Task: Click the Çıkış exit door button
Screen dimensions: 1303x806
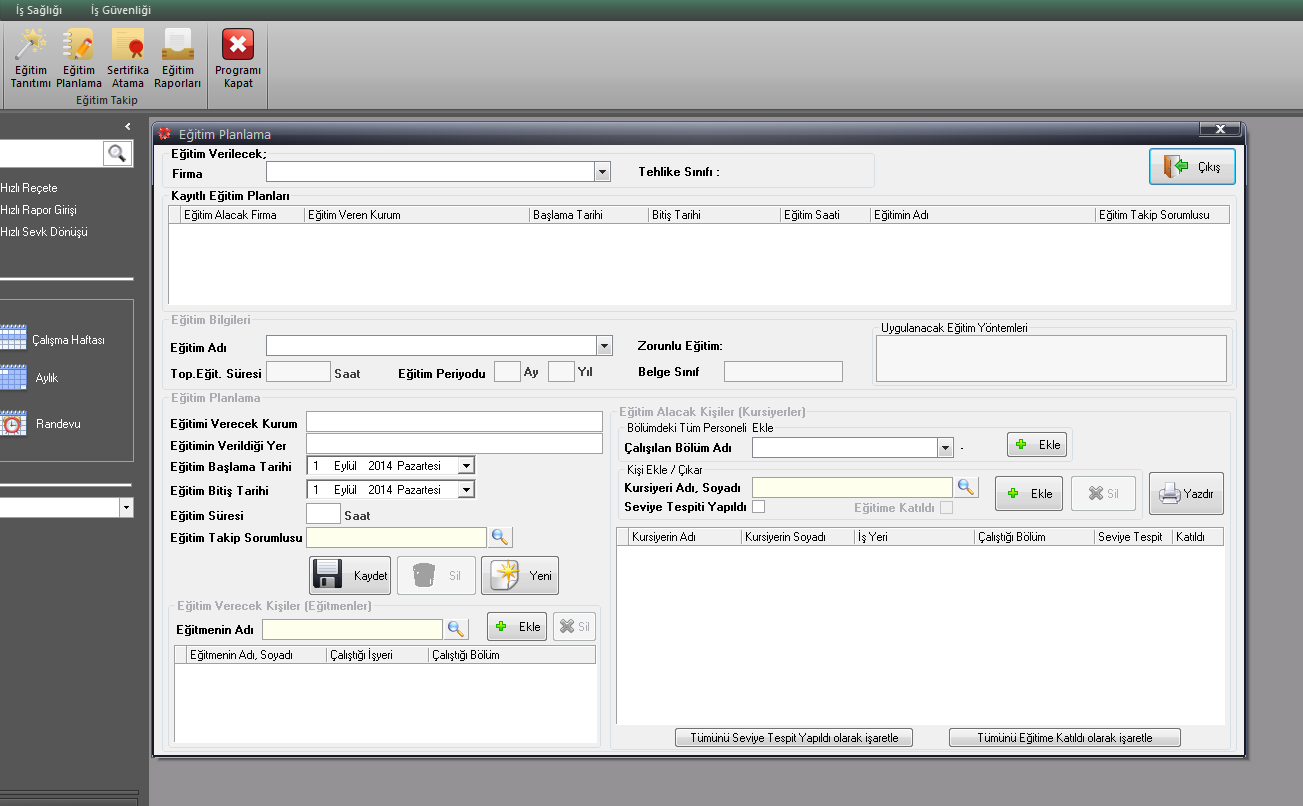Action: pyautogui.click(x=1192, y=167)
